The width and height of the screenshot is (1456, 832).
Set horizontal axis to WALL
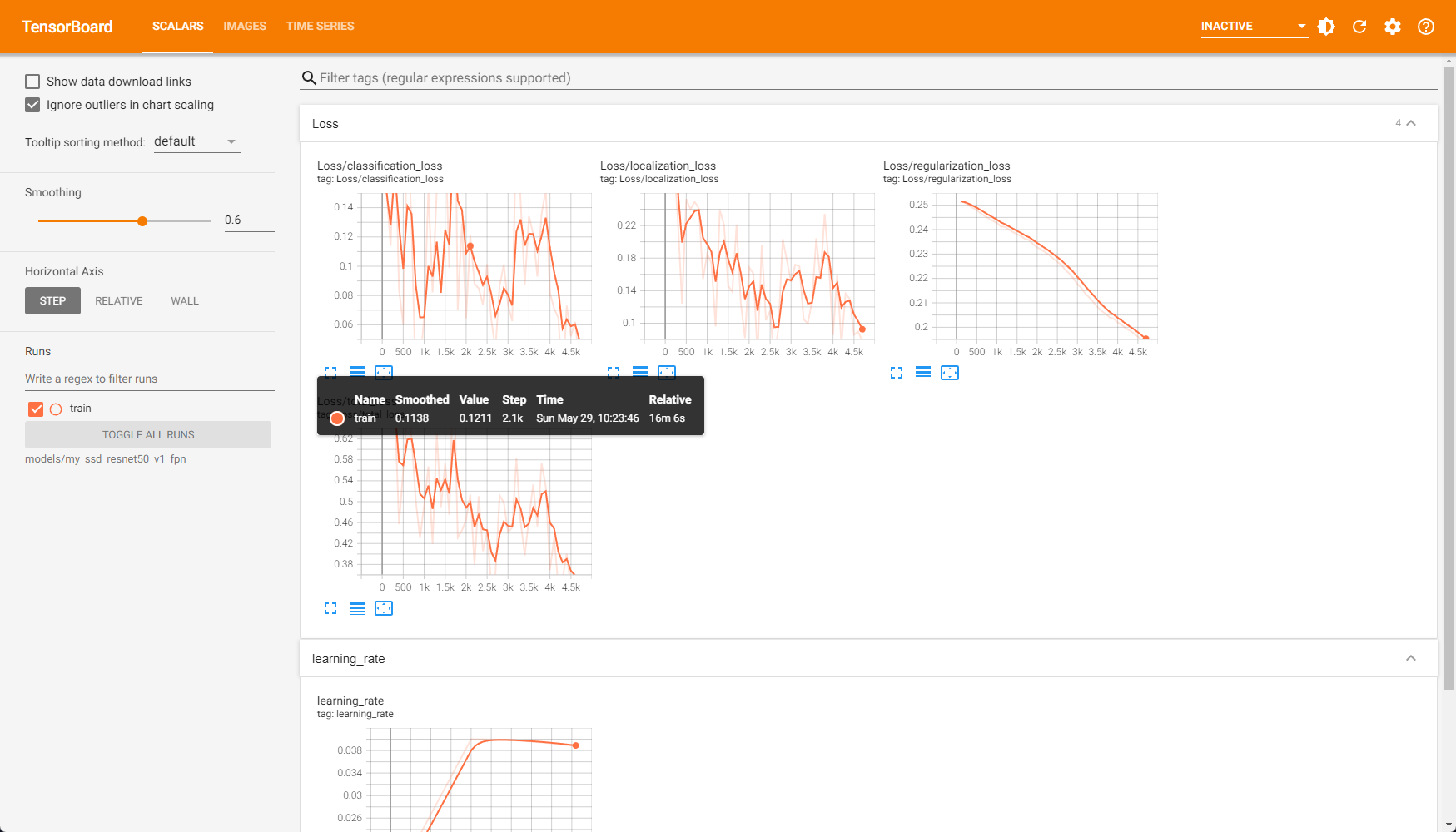click(x=185, y=301)
